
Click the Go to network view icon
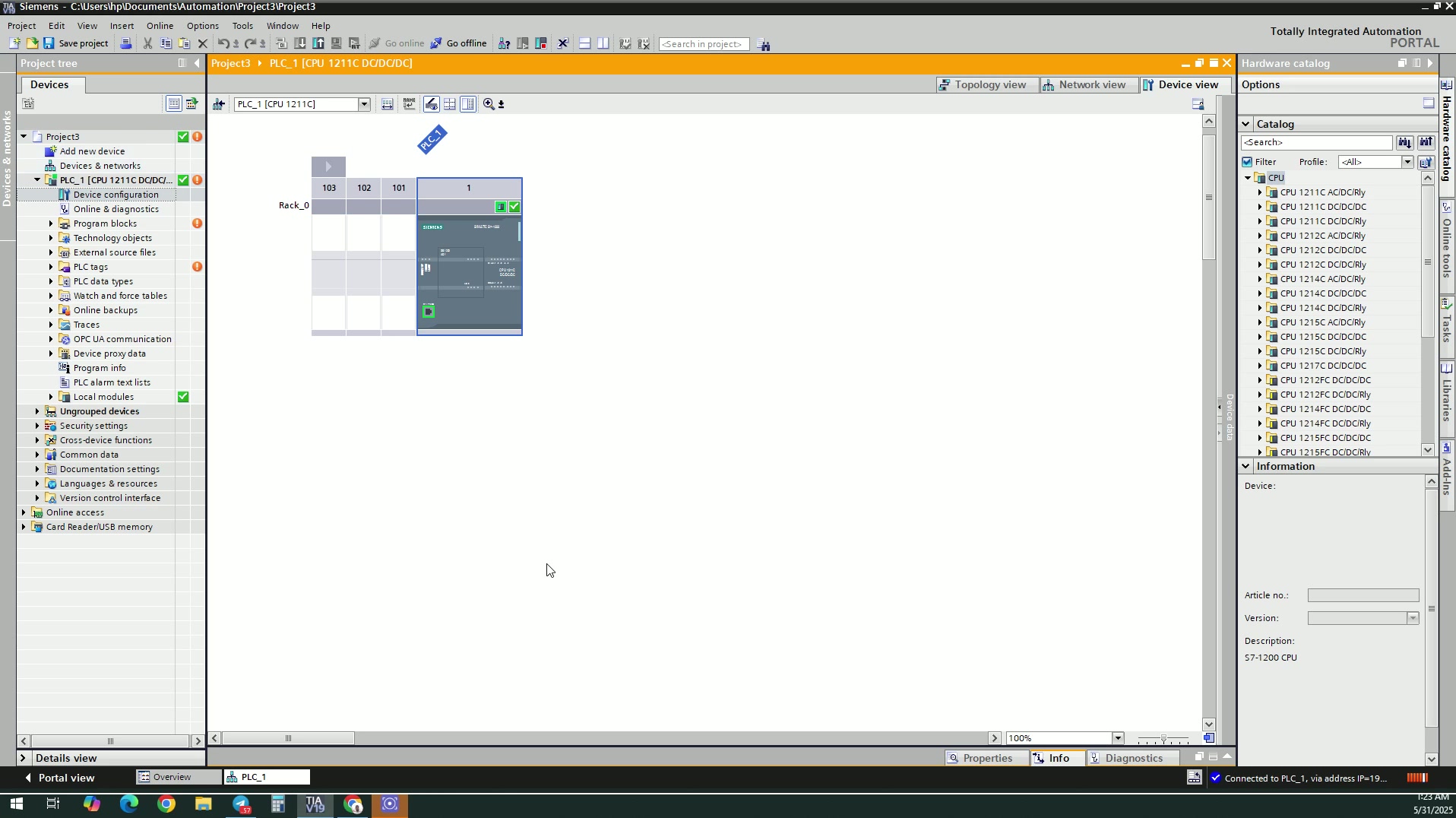tap(219, 104)
